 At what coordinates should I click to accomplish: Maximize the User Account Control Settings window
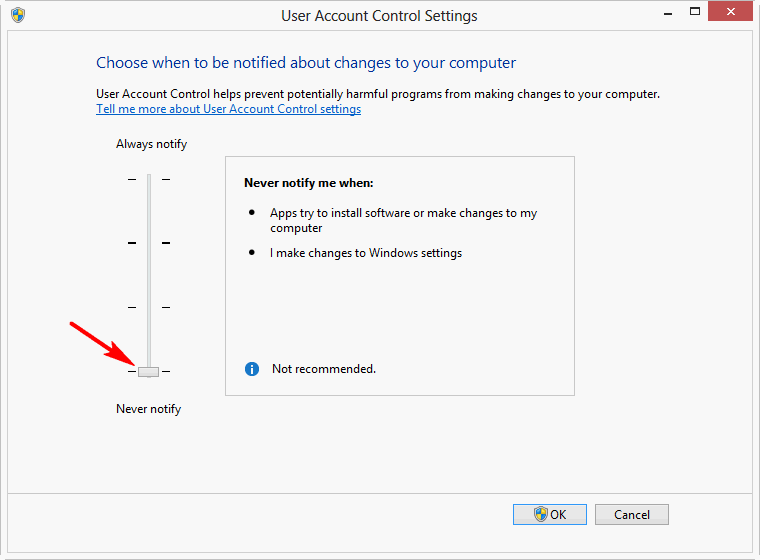(x=695, y=12)
